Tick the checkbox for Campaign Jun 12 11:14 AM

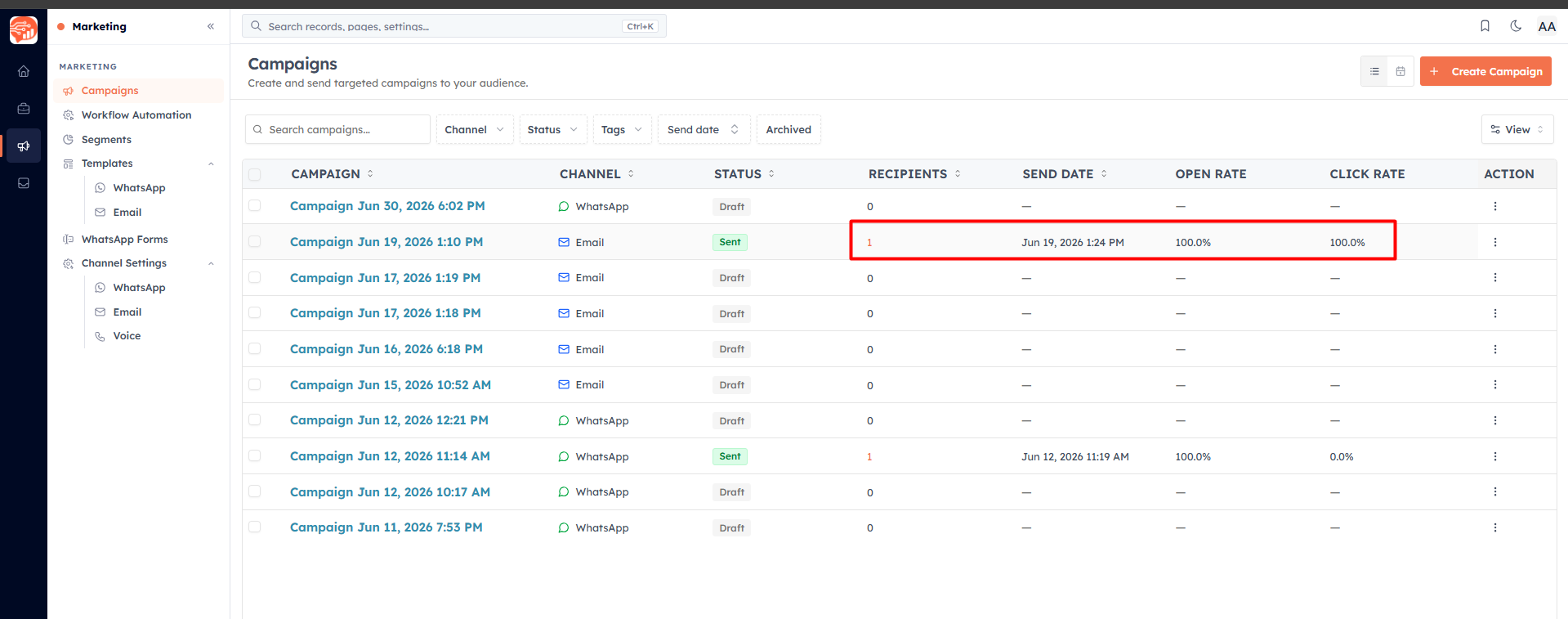coord(255,456)
